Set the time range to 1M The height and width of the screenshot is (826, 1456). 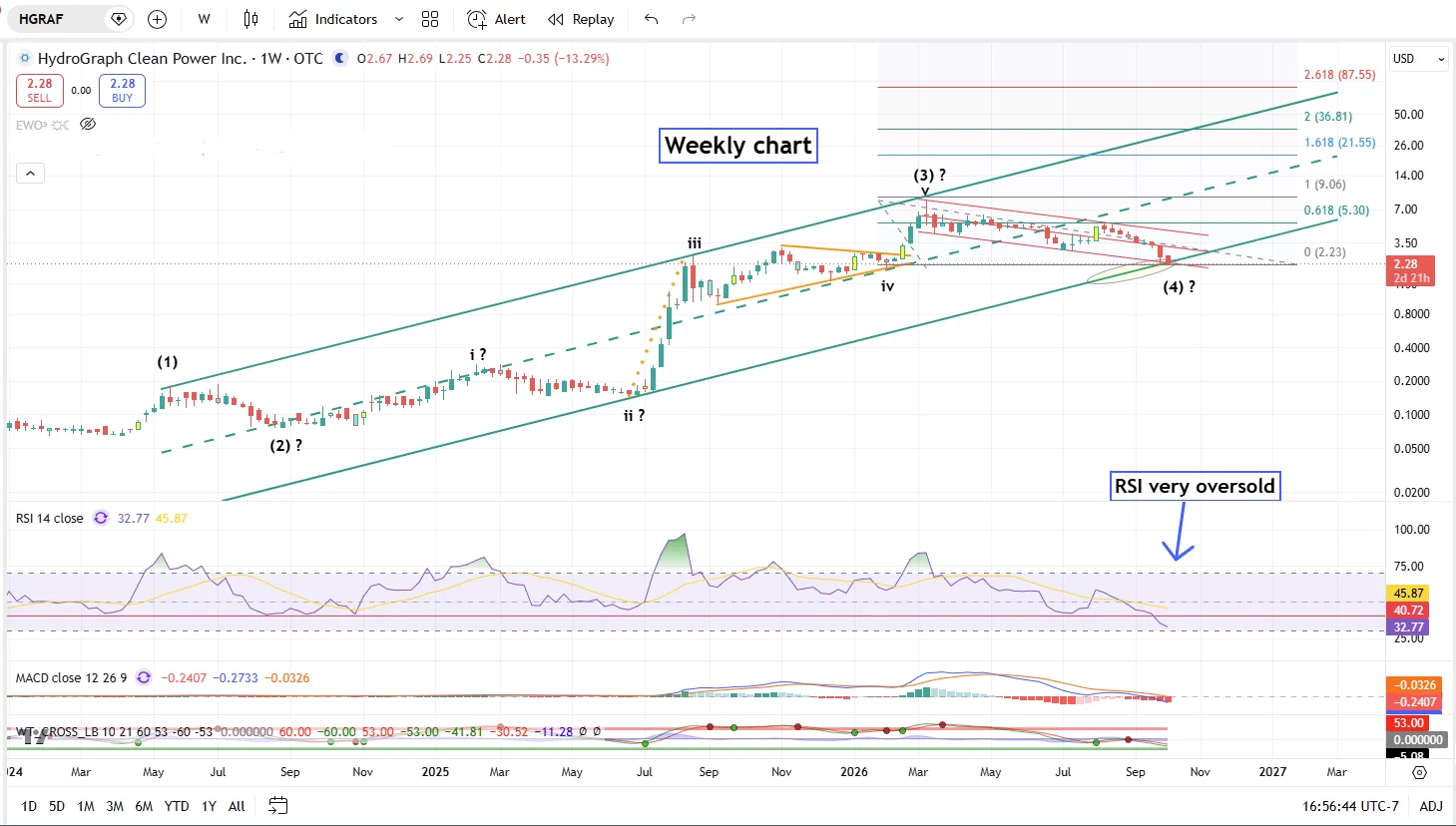[86, 806]
